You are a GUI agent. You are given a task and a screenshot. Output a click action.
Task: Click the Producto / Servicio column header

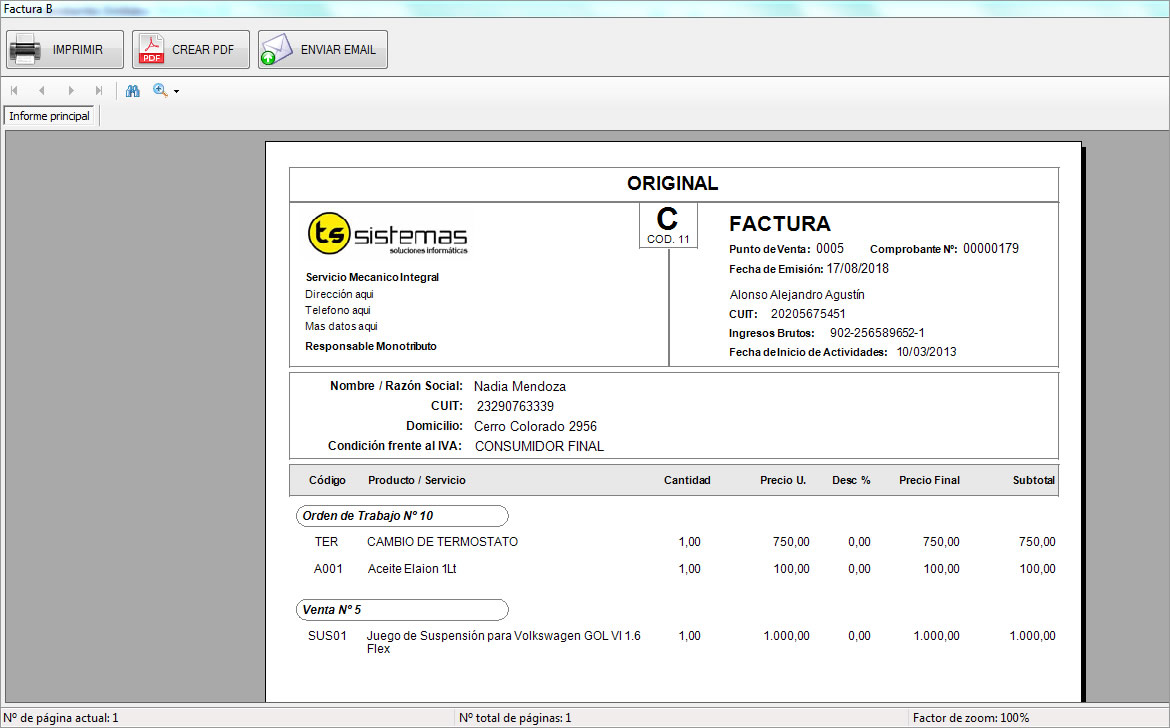click(x=416, y=480)
